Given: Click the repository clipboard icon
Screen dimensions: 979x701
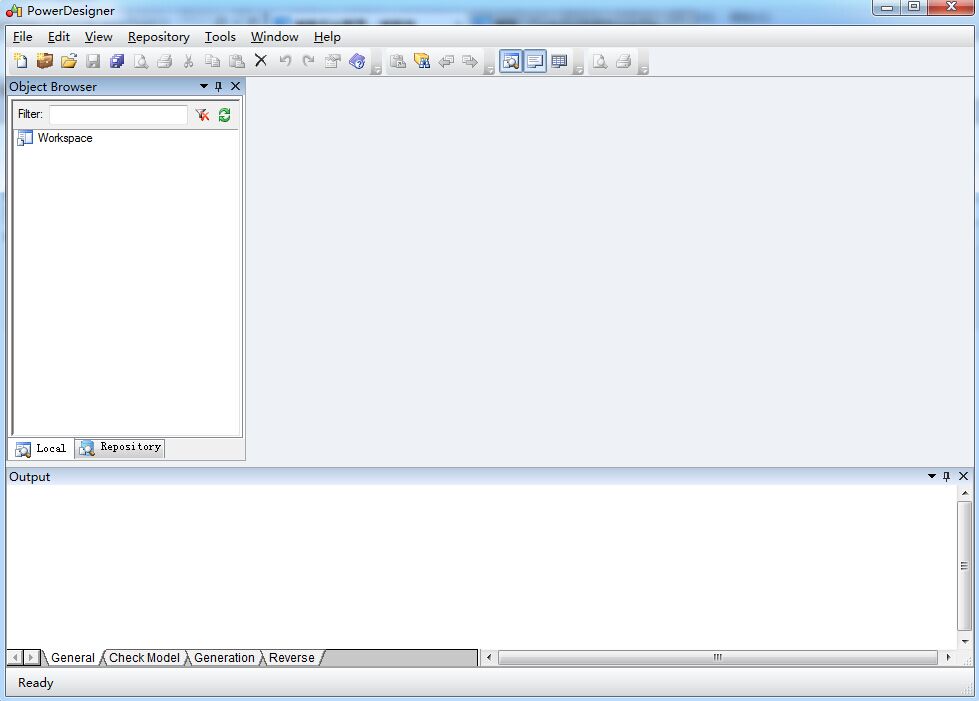Looking at the screenshot, I should coord(398,61).
